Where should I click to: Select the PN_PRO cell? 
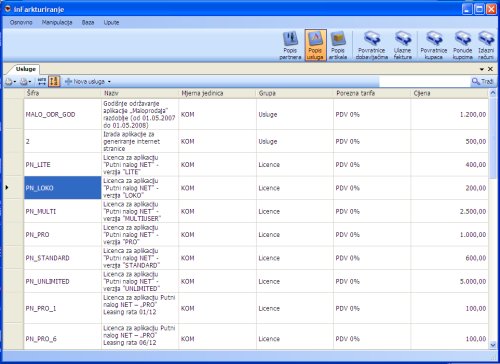click(62, 235)
